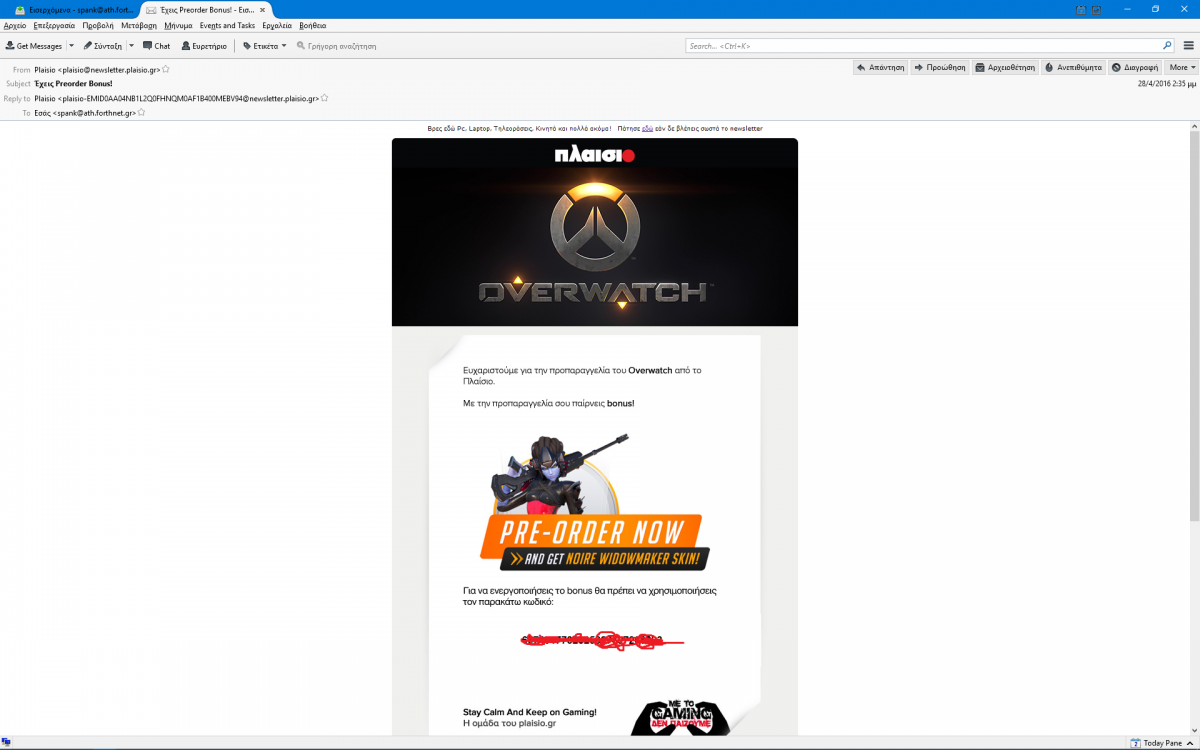
Task: Open the Εργαλεία menu
Action: (x=277, y=25)
